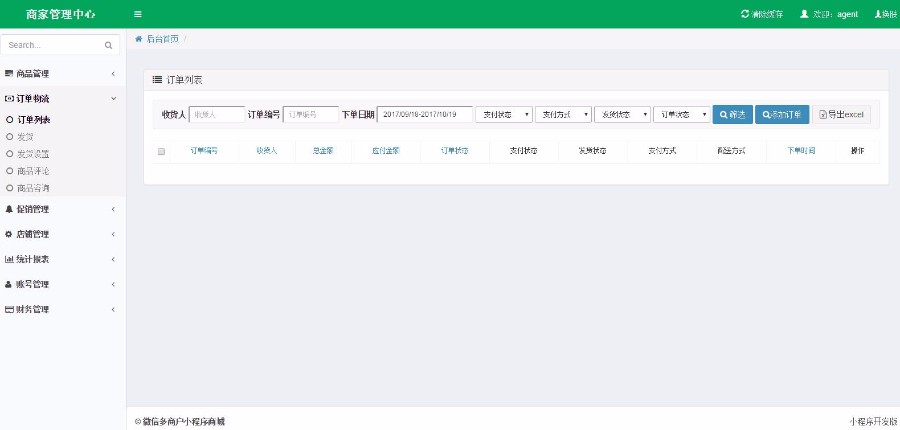Open the 支付状态 dropdown filter

503,115
